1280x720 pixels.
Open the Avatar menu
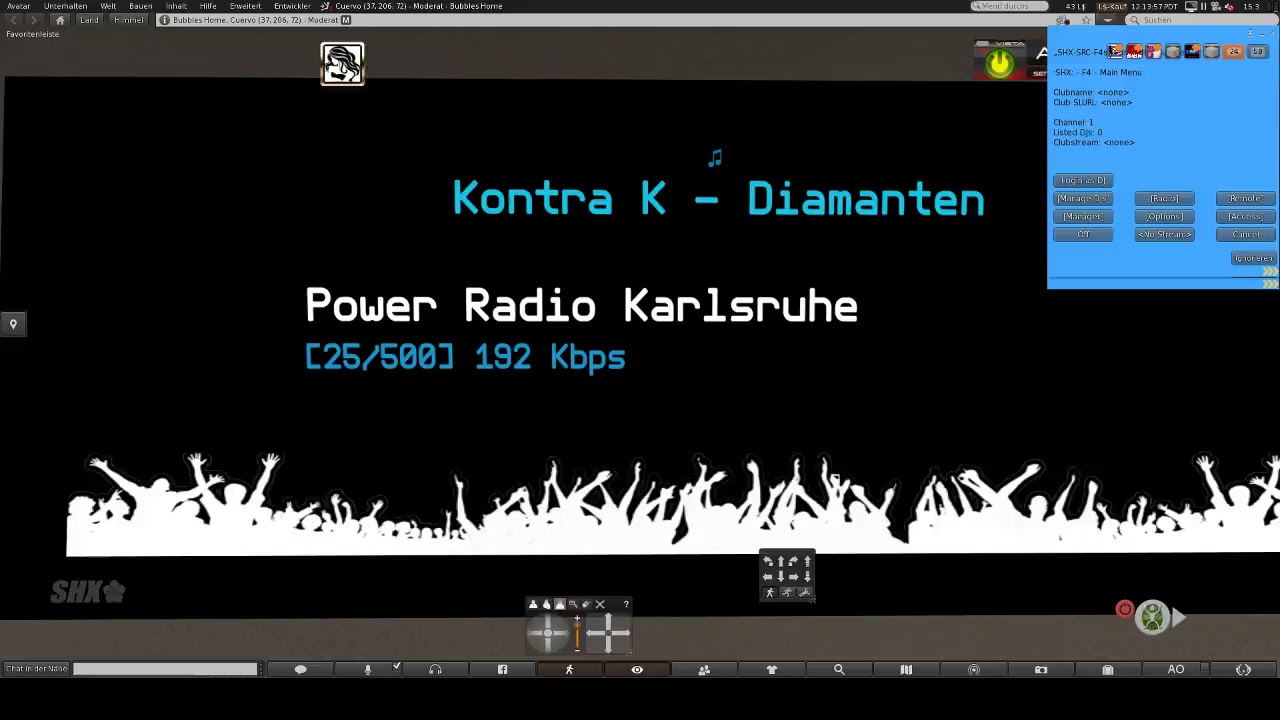coord(18,6)
